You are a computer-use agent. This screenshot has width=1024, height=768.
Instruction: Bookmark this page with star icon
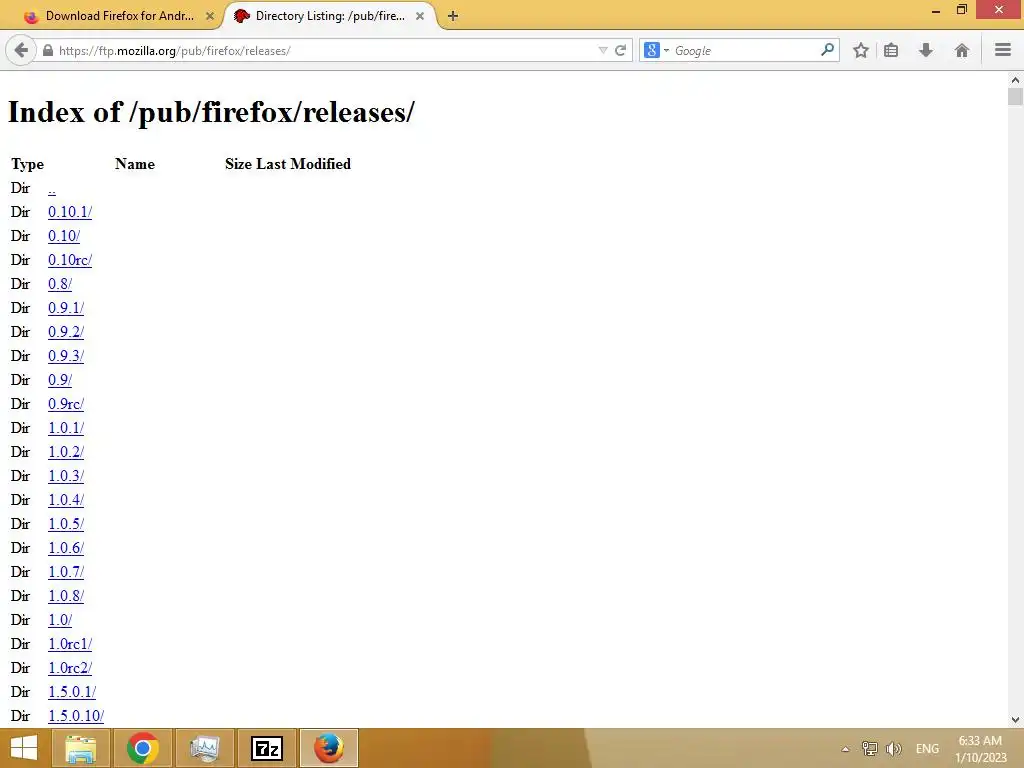click(x=861, y=50)
